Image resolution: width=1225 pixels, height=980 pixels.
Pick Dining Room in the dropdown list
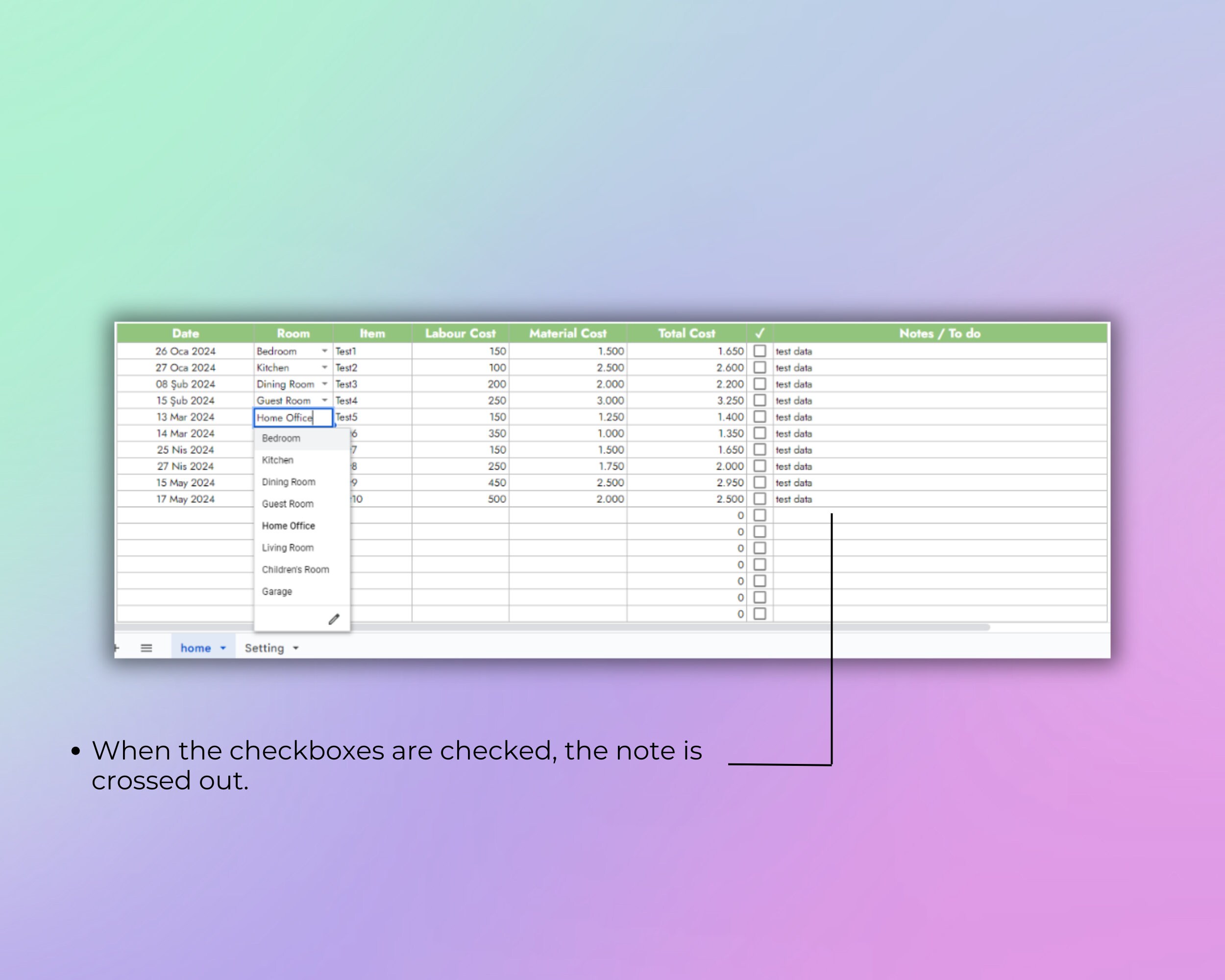click(302, 482)
